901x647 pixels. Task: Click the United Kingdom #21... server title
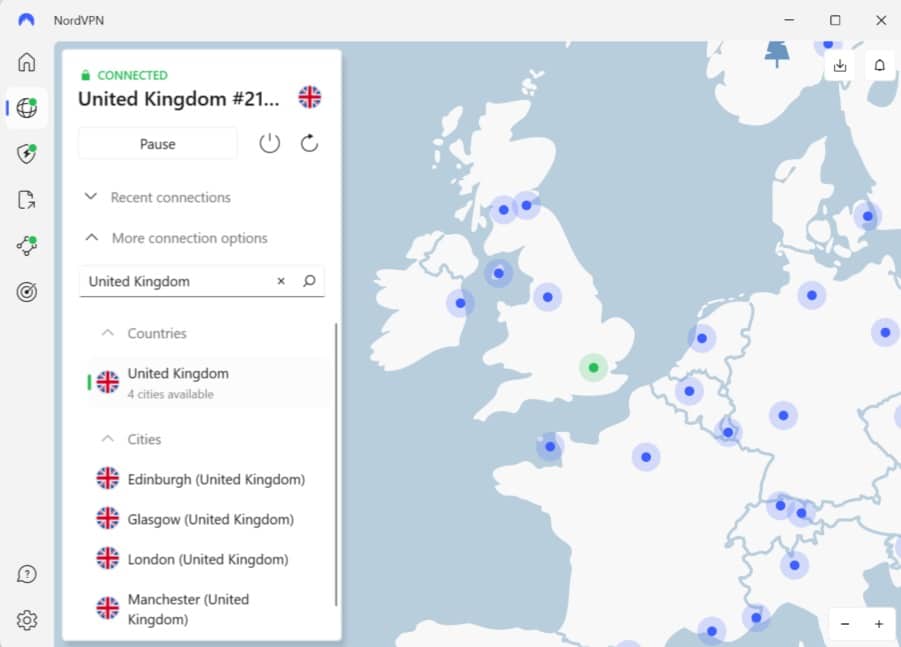[179, 99]
